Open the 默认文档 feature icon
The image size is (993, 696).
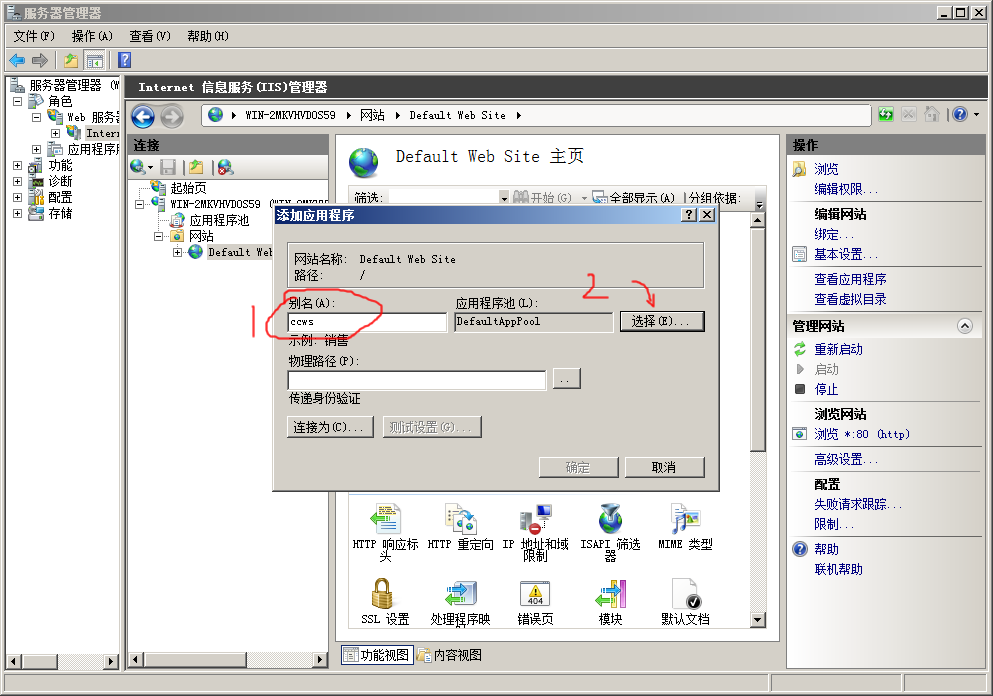click(x=685, y=595)
